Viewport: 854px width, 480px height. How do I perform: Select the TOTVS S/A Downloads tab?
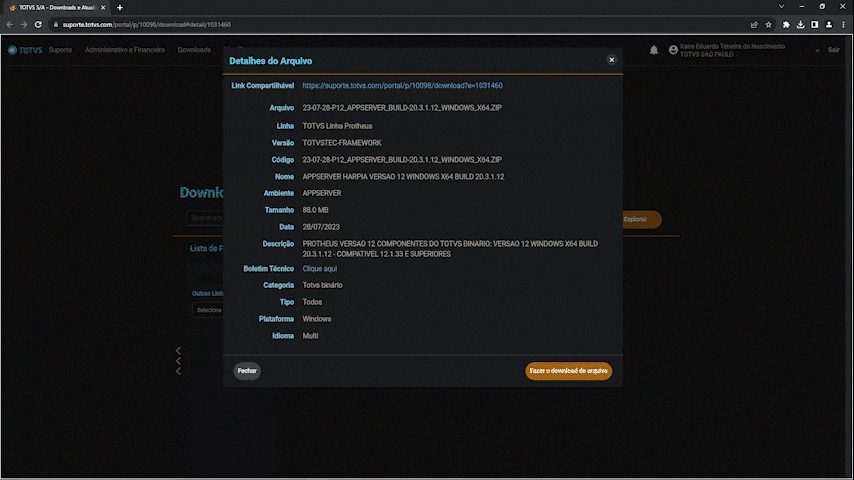click(x=57, y=8)
